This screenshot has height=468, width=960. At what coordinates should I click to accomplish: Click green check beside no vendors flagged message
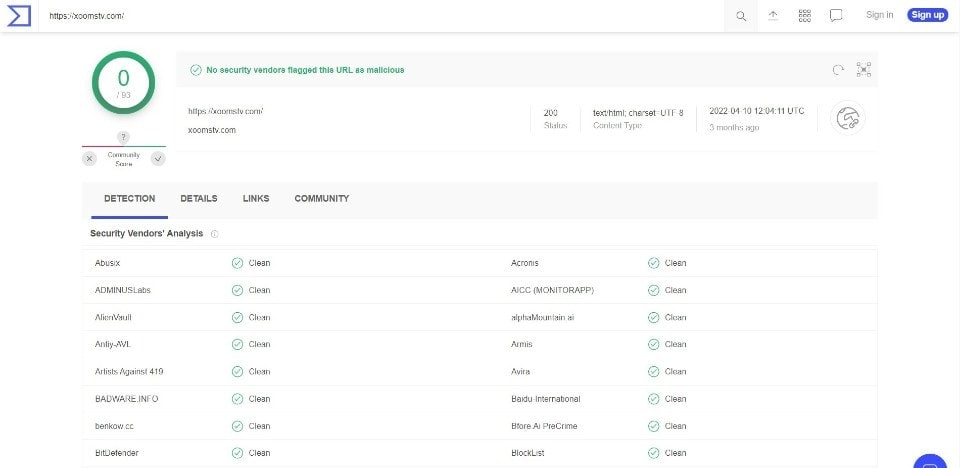(196, 70)
